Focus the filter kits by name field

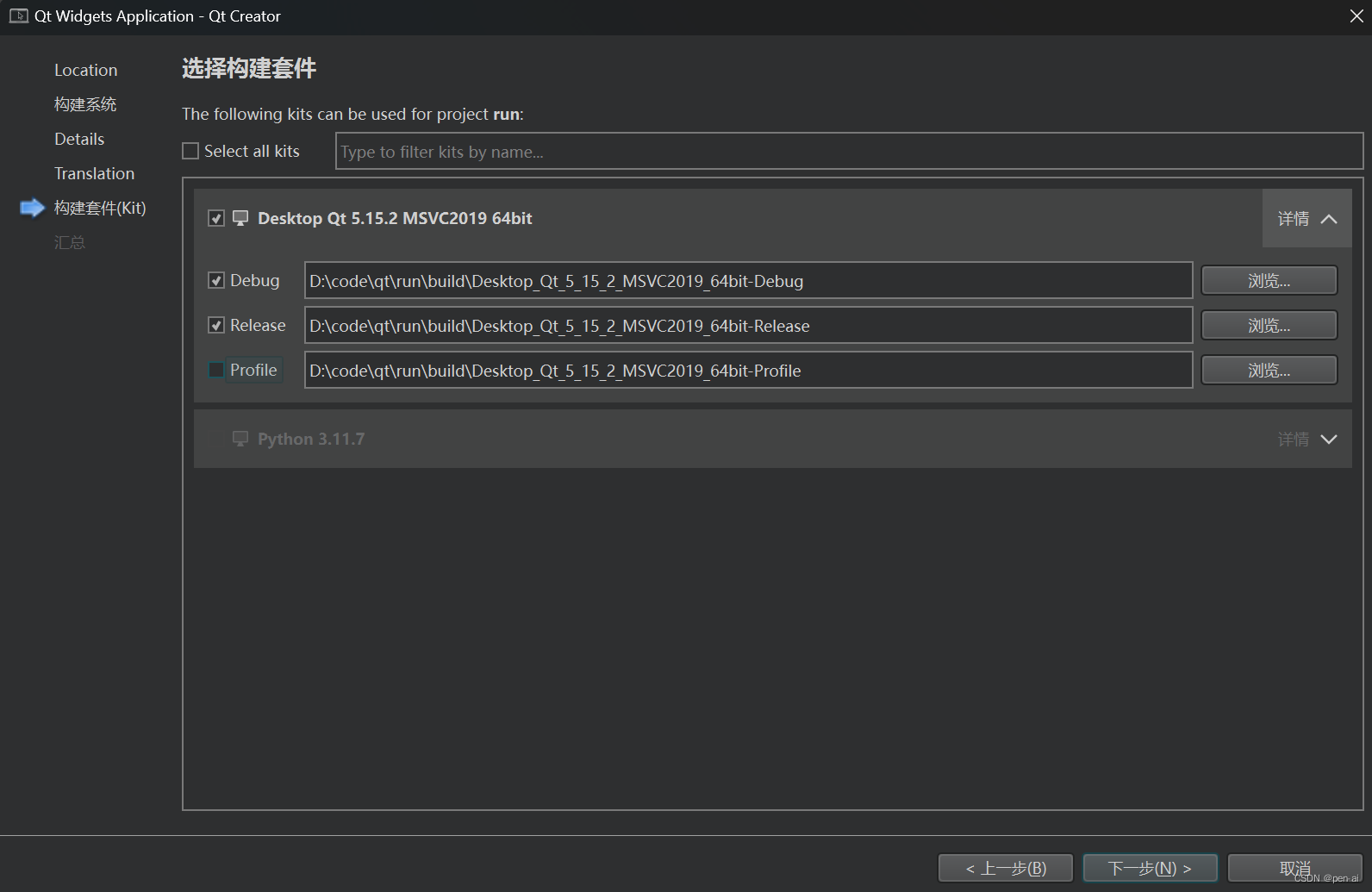tap(849, 152)
